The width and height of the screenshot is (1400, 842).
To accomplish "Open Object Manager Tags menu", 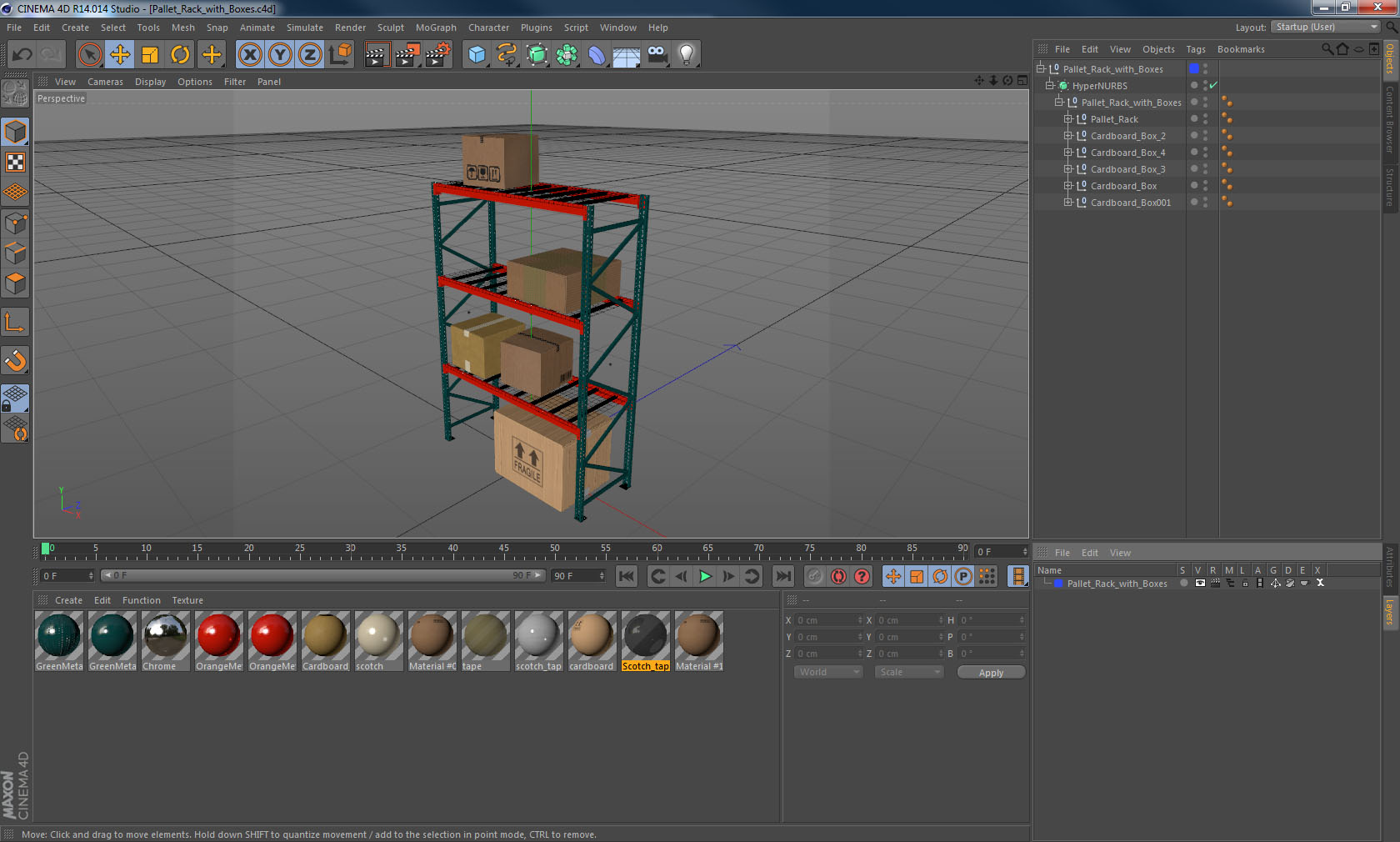I will (1196, 49).
